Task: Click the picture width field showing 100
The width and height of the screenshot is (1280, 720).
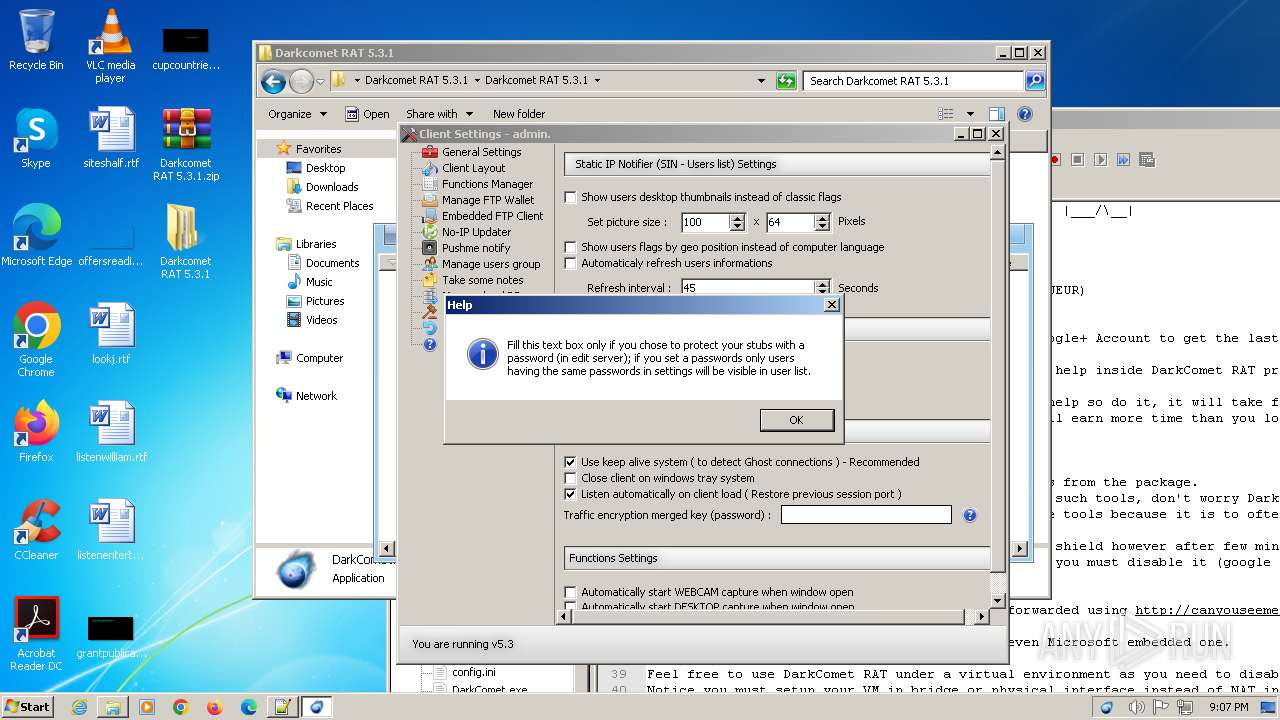Action: pos(705,222)
